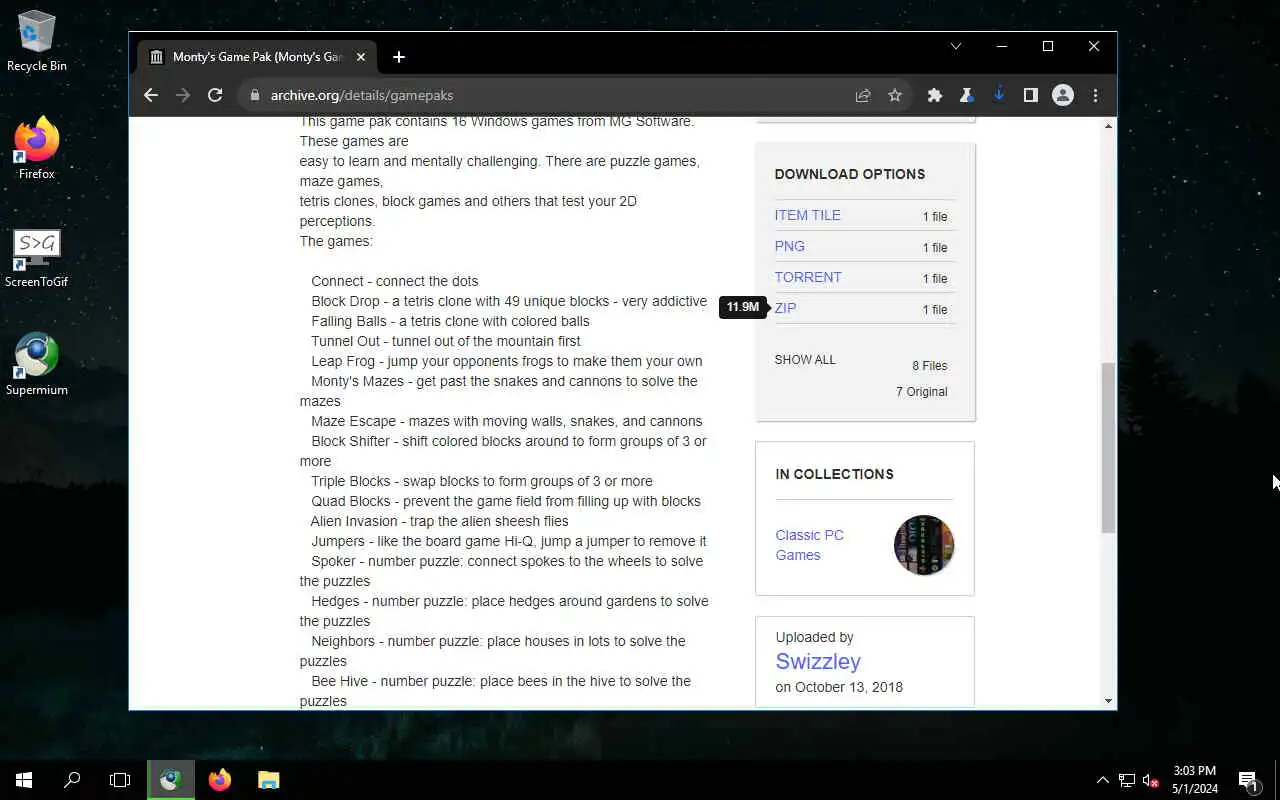
Task: Click the Firefox taskbar icon
Action: [x=220, y=780]
